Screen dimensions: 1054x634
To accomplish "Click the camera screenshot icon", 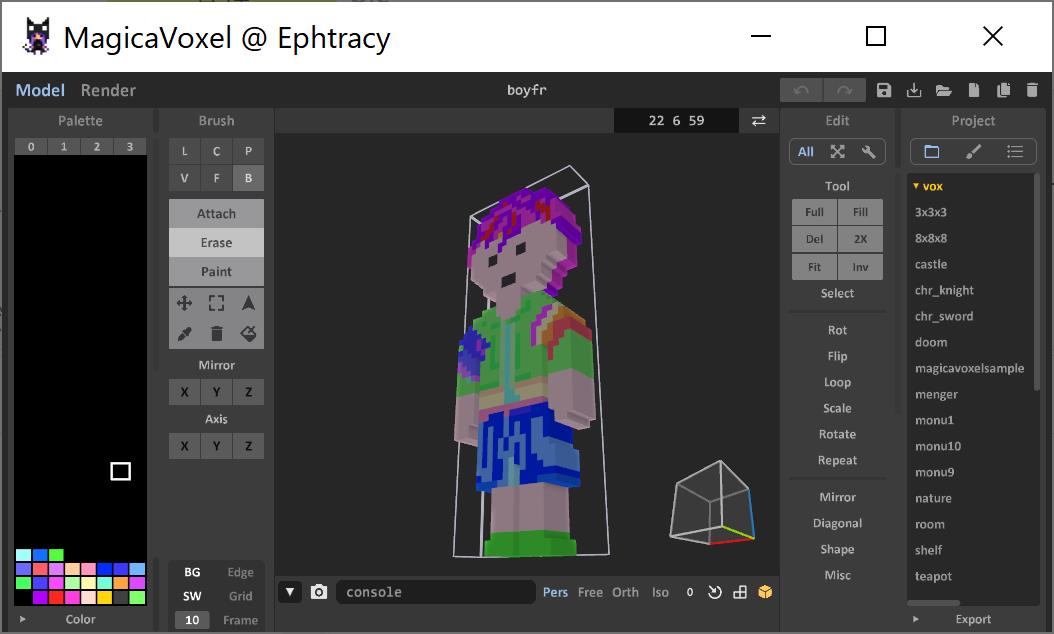I will click(319, 592).
